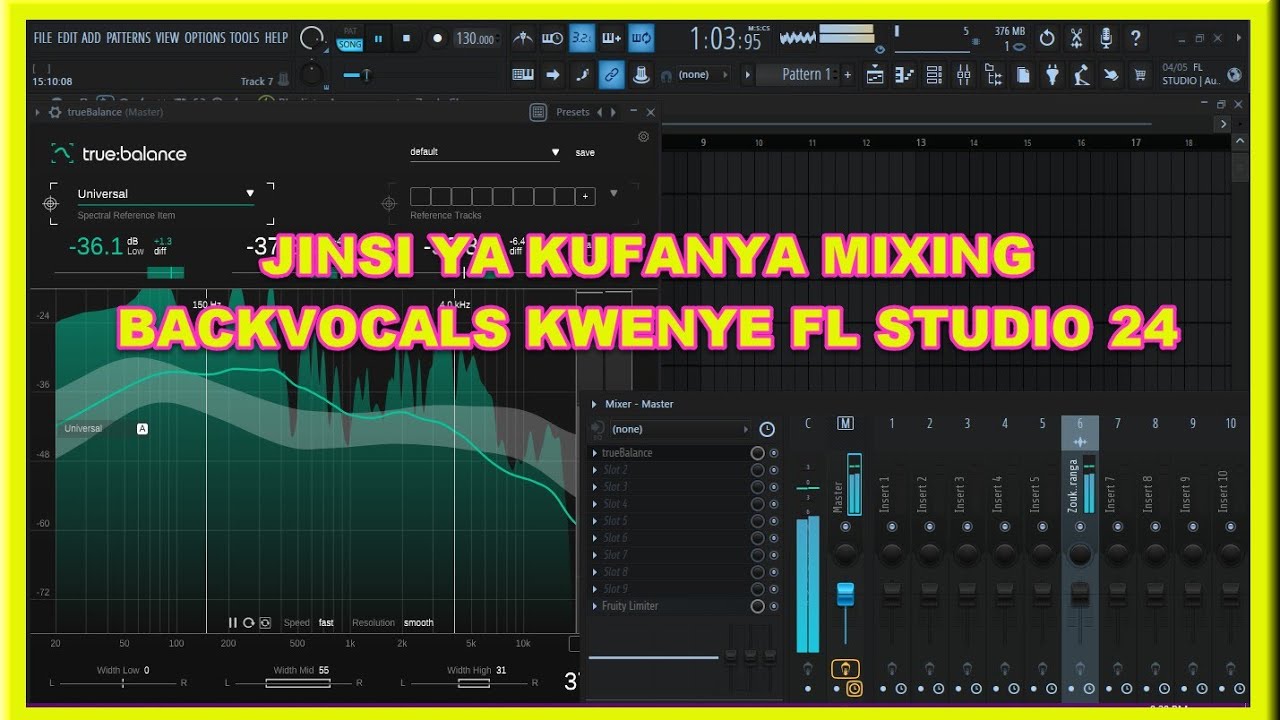The height and width of the screenshot is (720, 1280).
Task: Expand the Reference Tracks dropdown arrow
Action: coord(613,193)
